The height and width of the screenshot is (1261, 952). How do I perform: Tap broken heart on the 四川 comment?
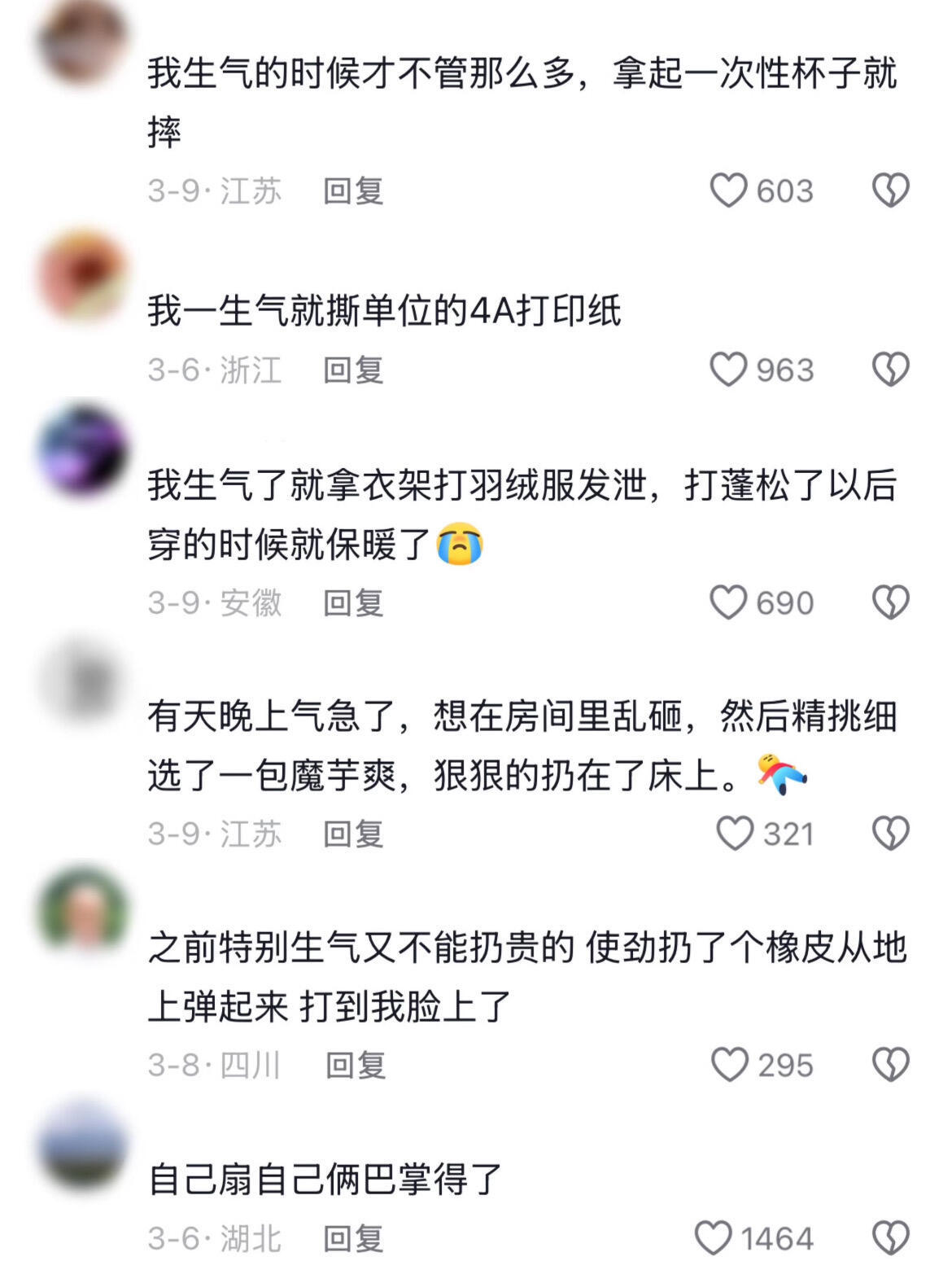tap(891, 1065)
